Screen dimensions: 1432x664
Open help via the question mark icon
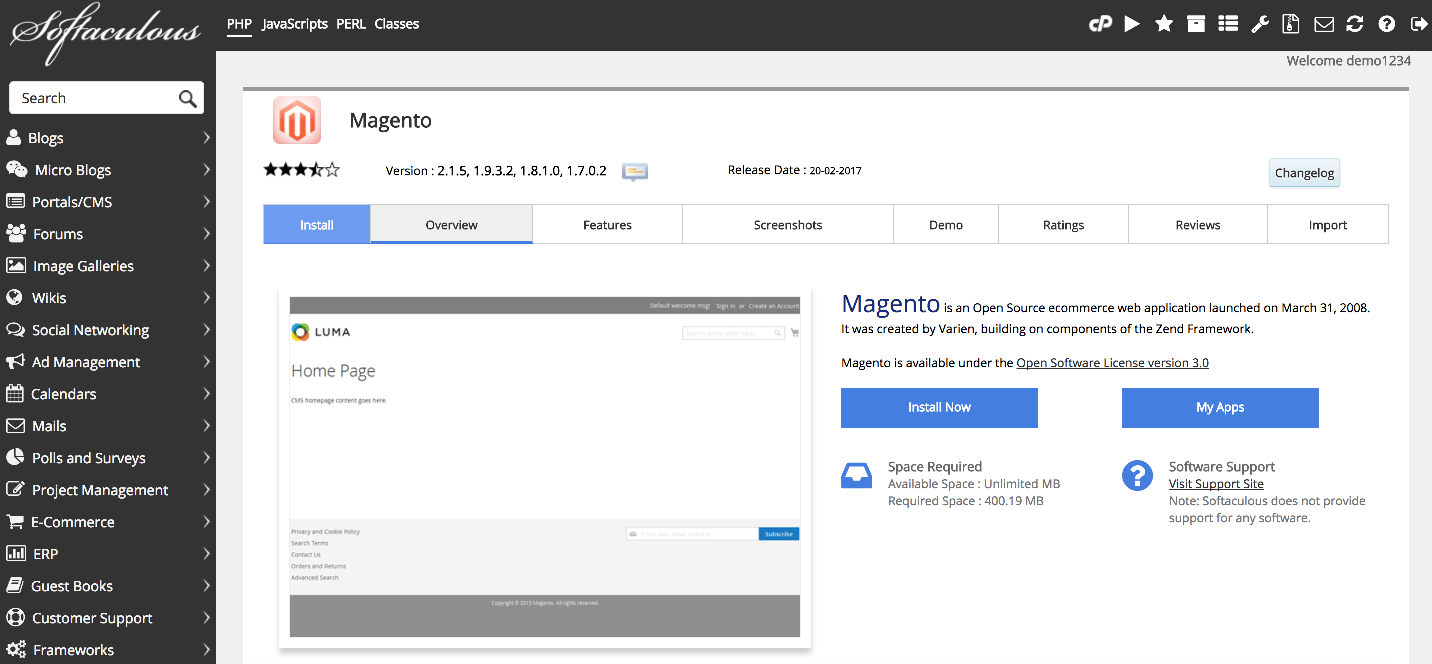click(1387, 24)
